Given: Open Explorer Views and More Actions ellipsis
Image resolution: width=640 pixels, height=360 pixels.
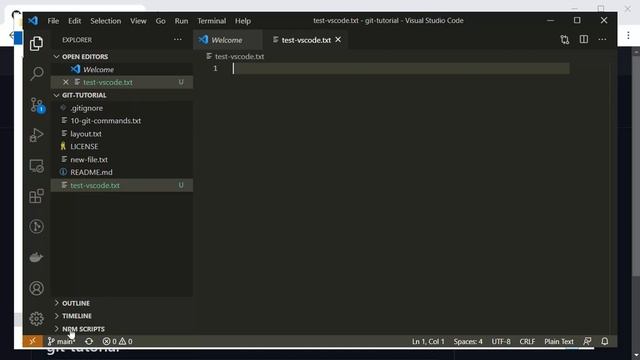Looking at the screenshot, I should pyautogui.click(x=178, y=40).
